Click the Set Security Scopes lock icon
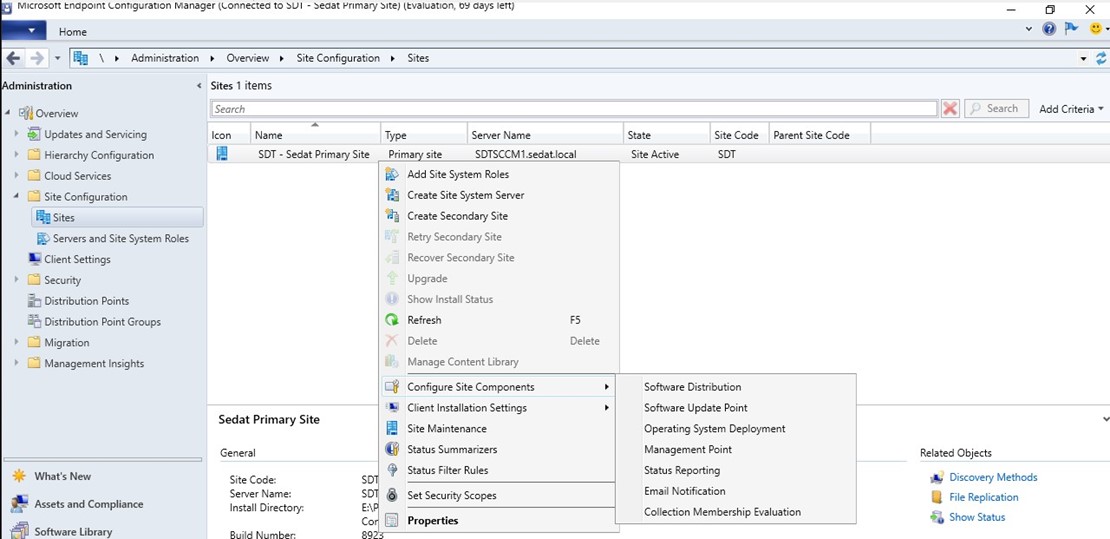This screenshot has width=1110, height=539. point(392,496)
